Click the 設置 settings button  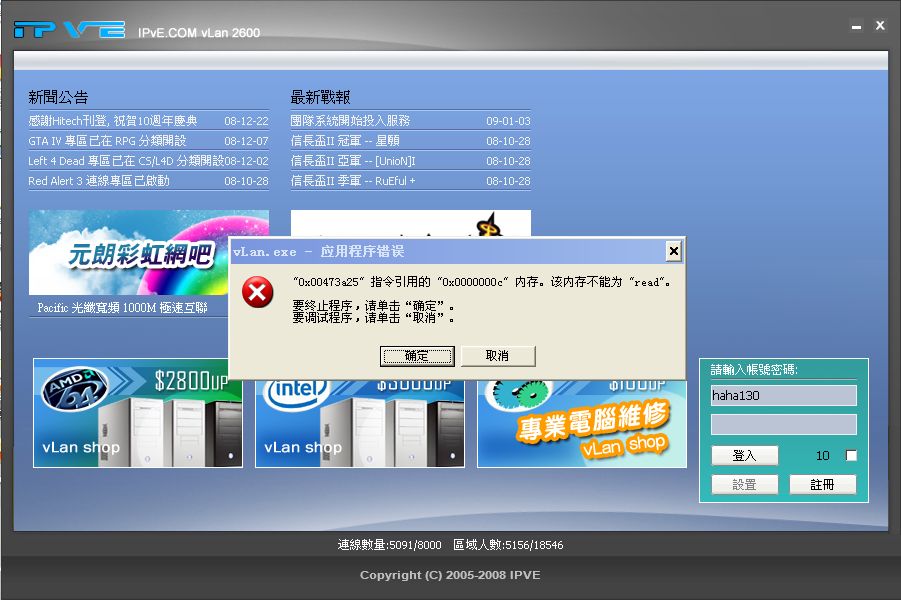(745, 484)
